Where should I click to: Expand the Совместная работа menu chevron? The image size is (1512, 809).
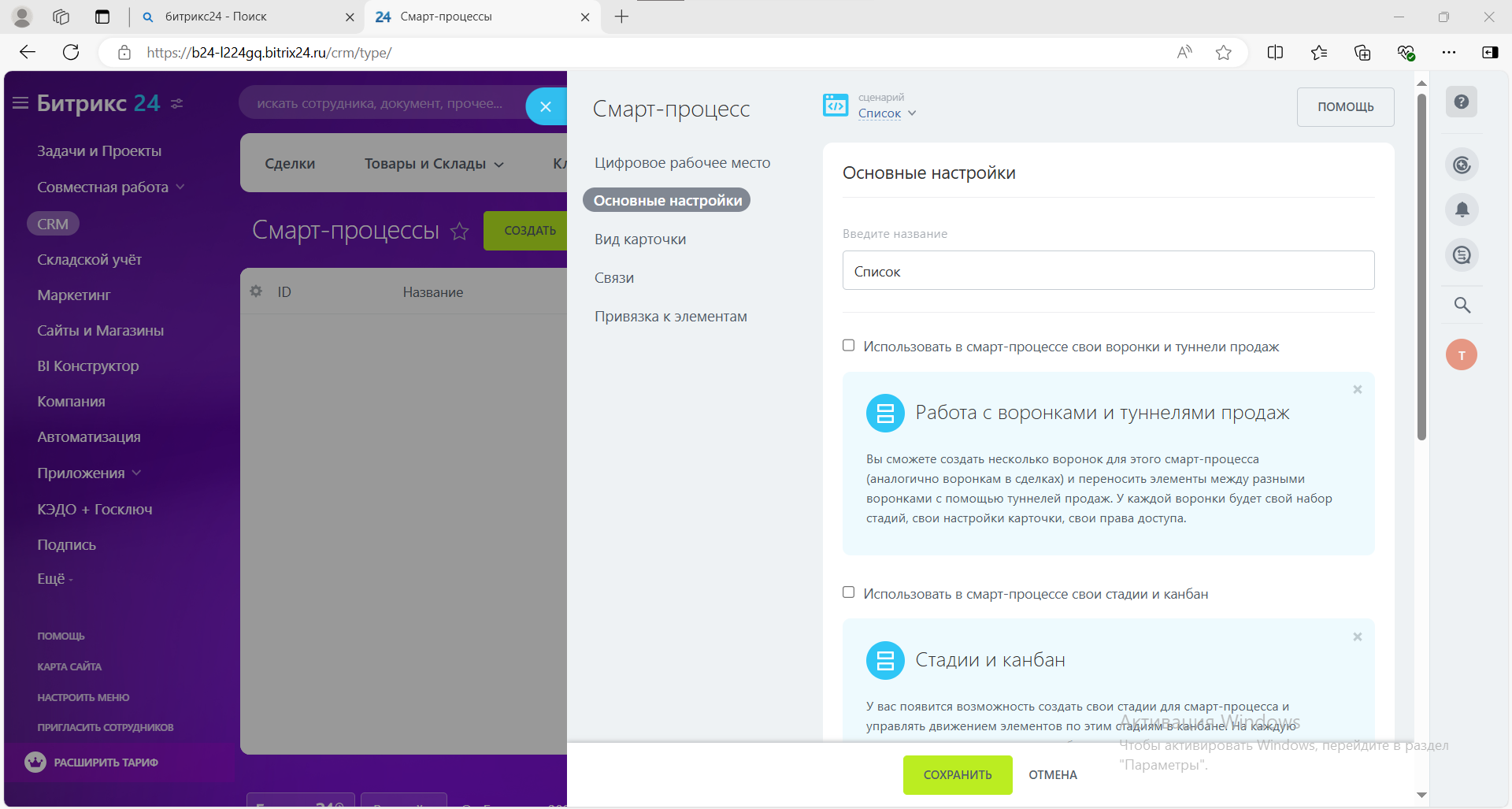(180, 187)
